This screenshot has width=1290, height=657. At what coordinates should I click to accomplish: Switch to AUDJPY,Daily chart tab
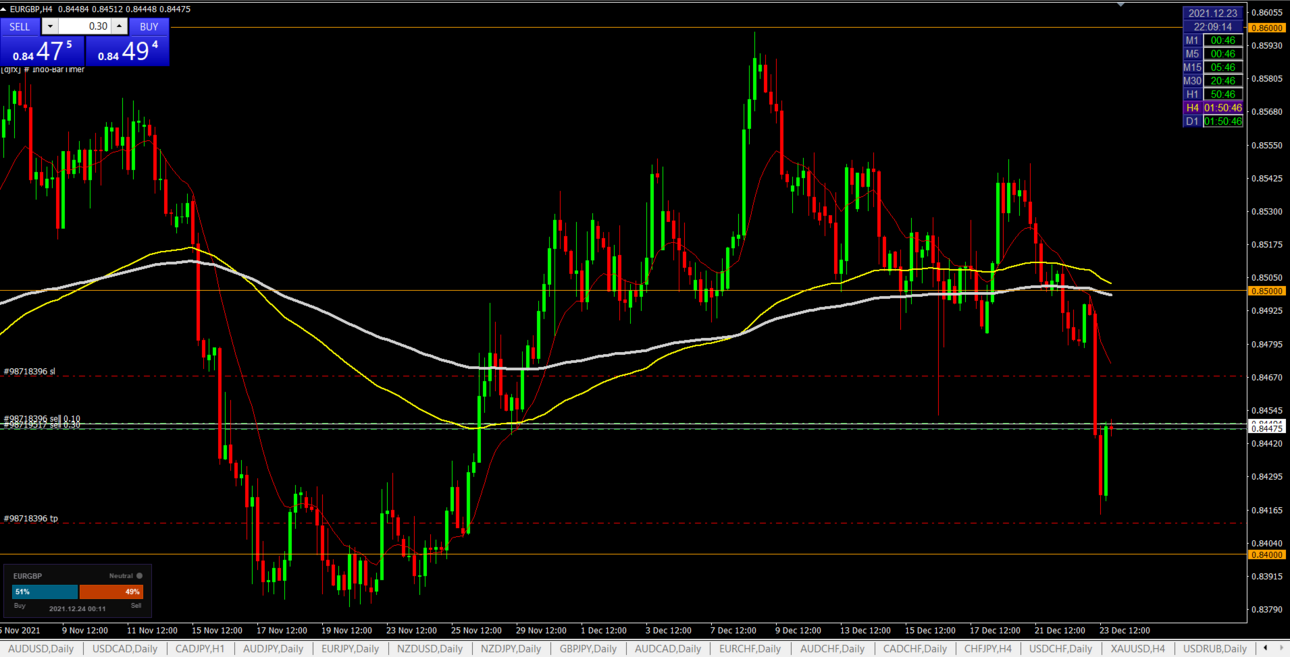(x=273, y=649)
